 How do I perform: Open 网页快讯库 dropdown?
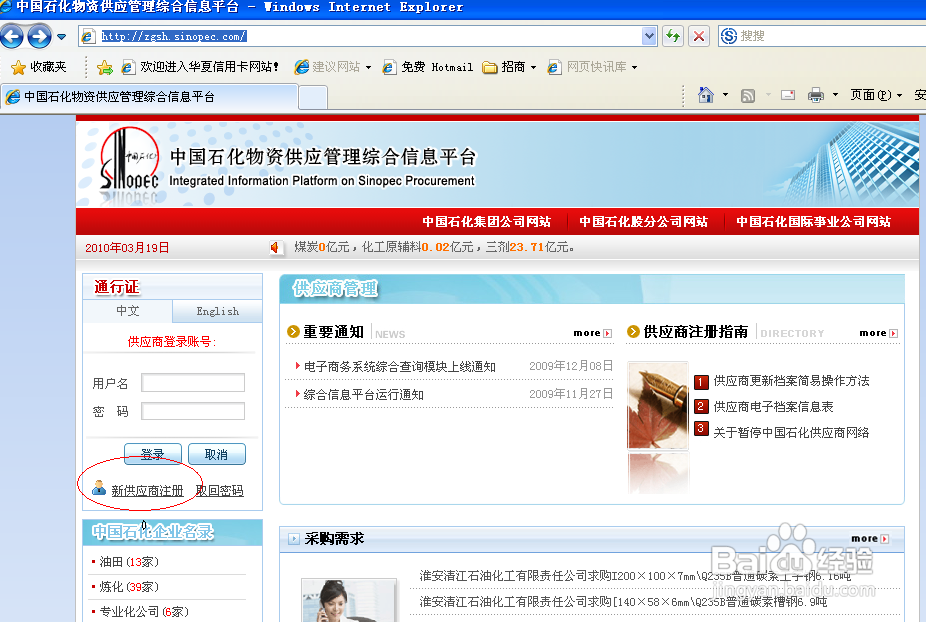[592, 67]
